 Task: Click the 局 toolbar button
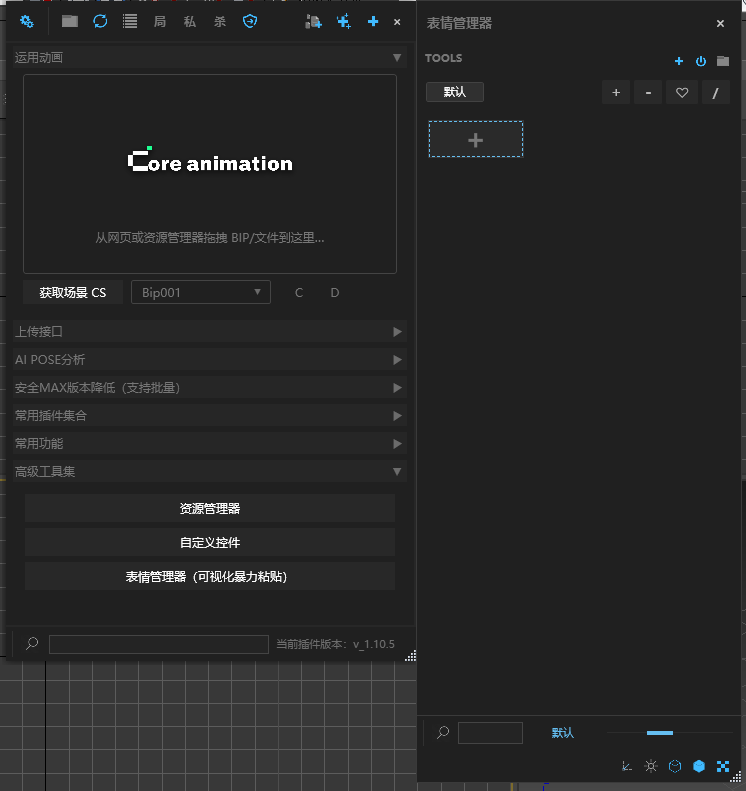point(160,21)
